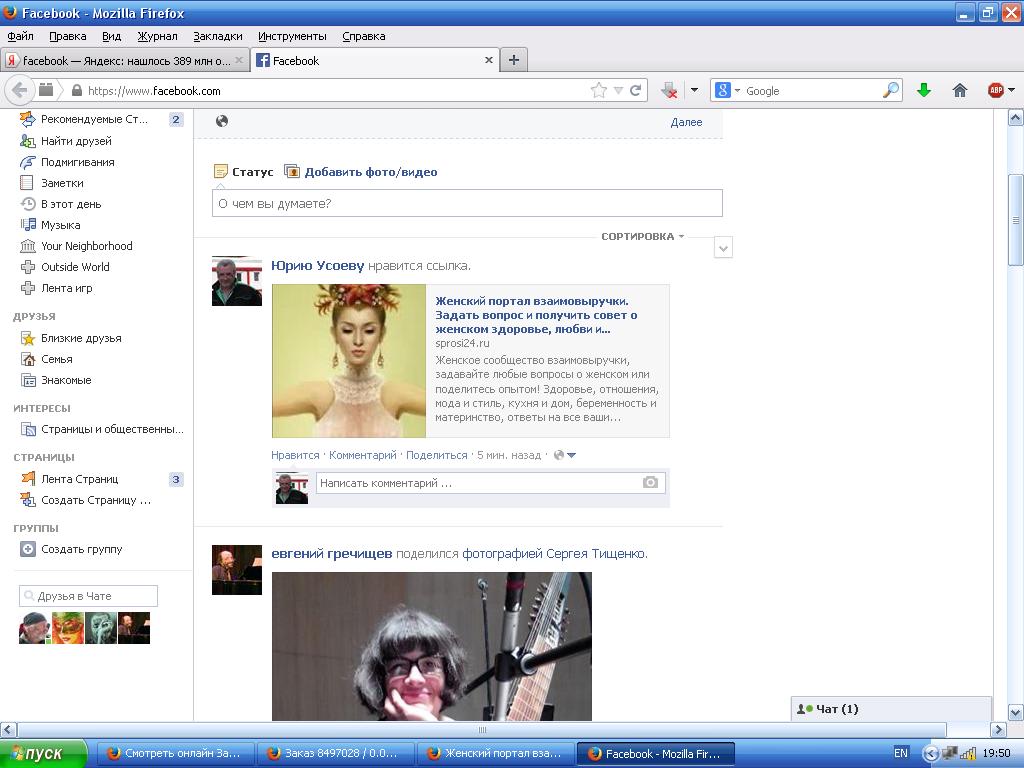Click the camera icon in comment box
This screenshot has width=1024, height=768.
pyautogui.click(x=650, y=482)
